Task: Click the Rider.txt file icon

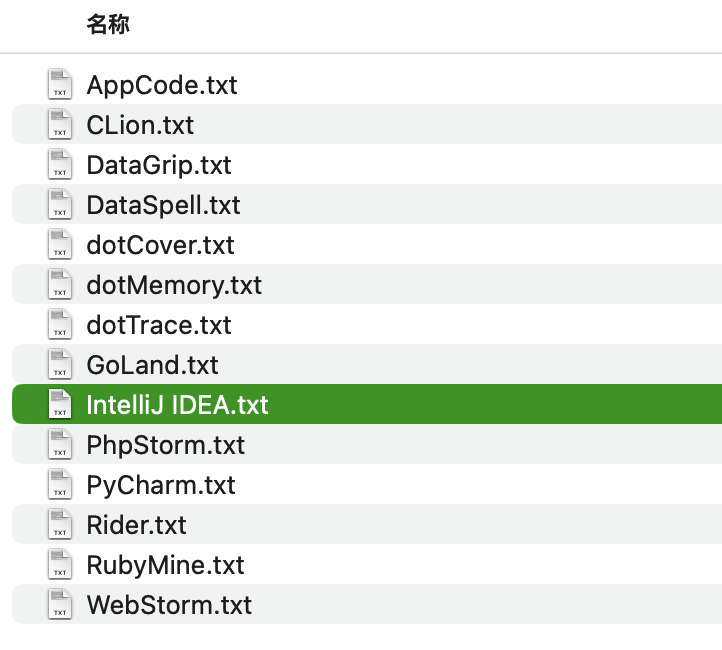Action: coord(60,525)
